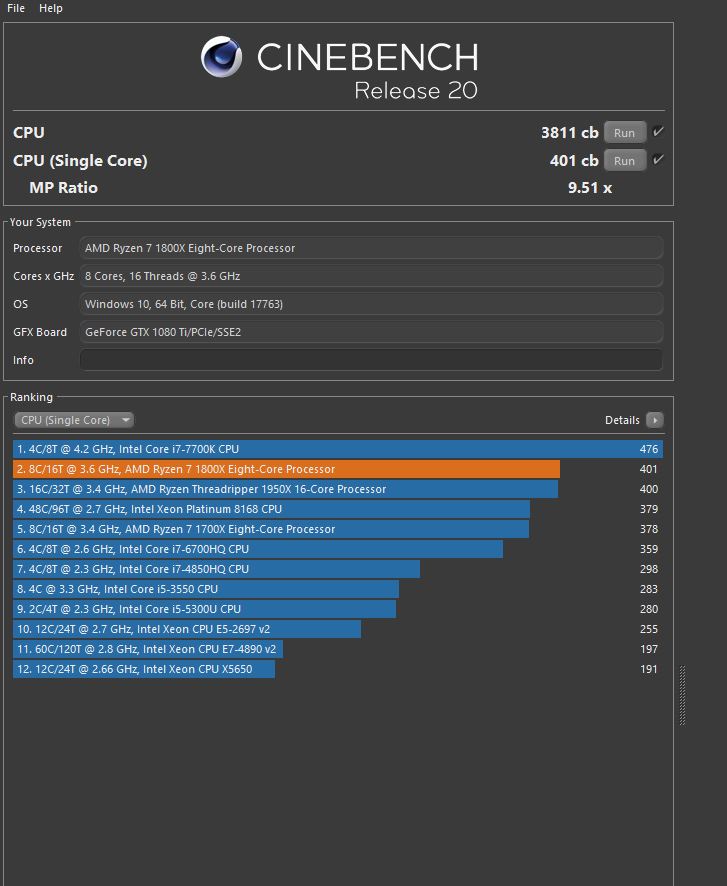The width and height of the screenshot is (727, 886).
Task: Open the CPU (Single Core) ranking dropdown
Action: click(74, 420)
